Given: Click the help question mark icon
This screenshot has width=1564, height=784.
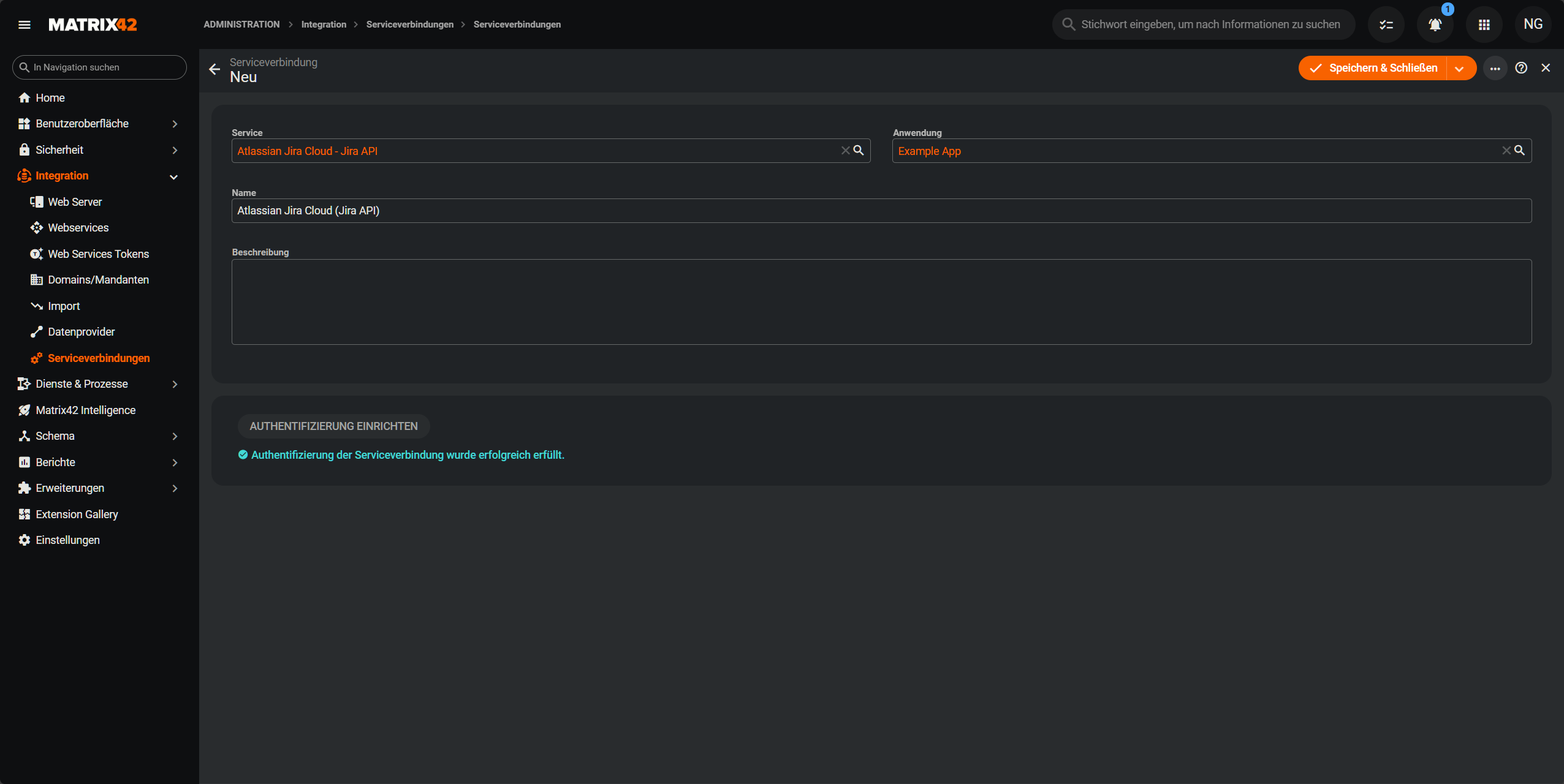Looking at the screenshot, I should [x=1521, y=68].
